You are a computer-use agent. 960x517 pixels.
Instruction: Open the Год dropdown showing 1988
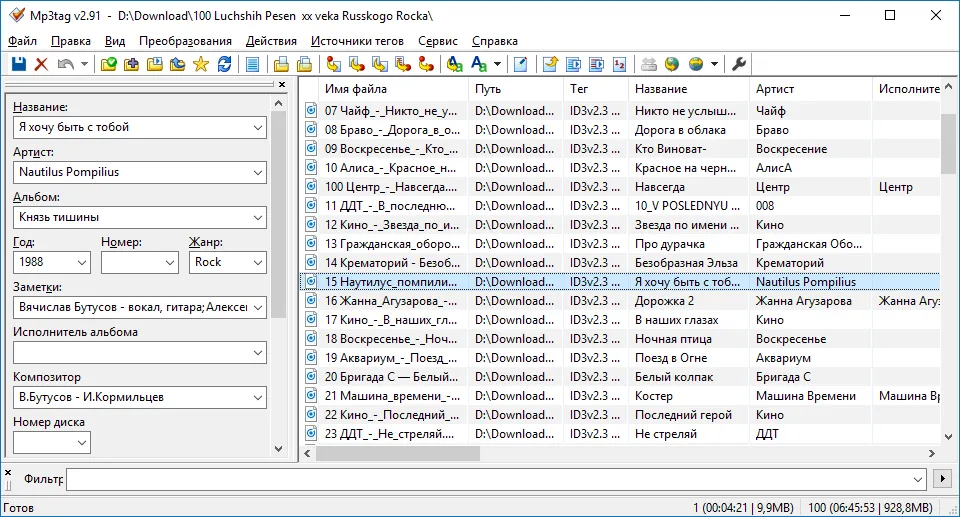point(82,263)
